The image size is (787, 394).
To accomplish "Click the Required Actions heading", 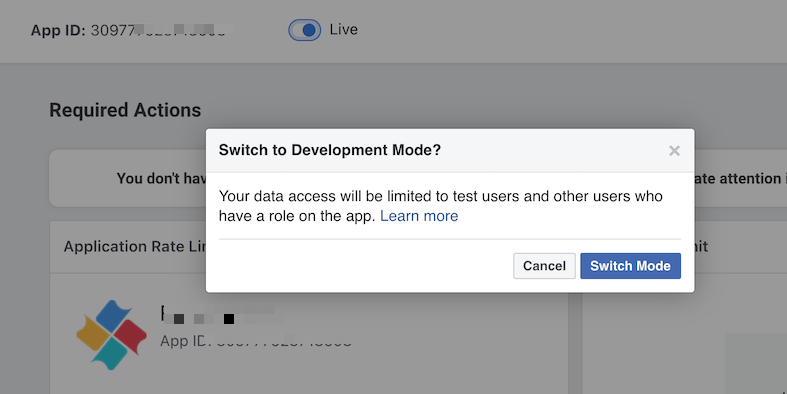I will [x=125, y=110].
